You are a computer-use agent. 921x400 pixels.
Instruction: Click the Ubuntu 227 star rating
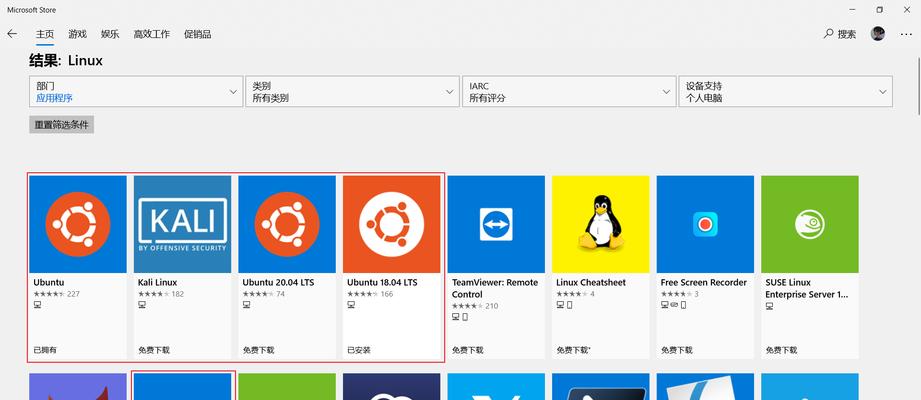56,294
